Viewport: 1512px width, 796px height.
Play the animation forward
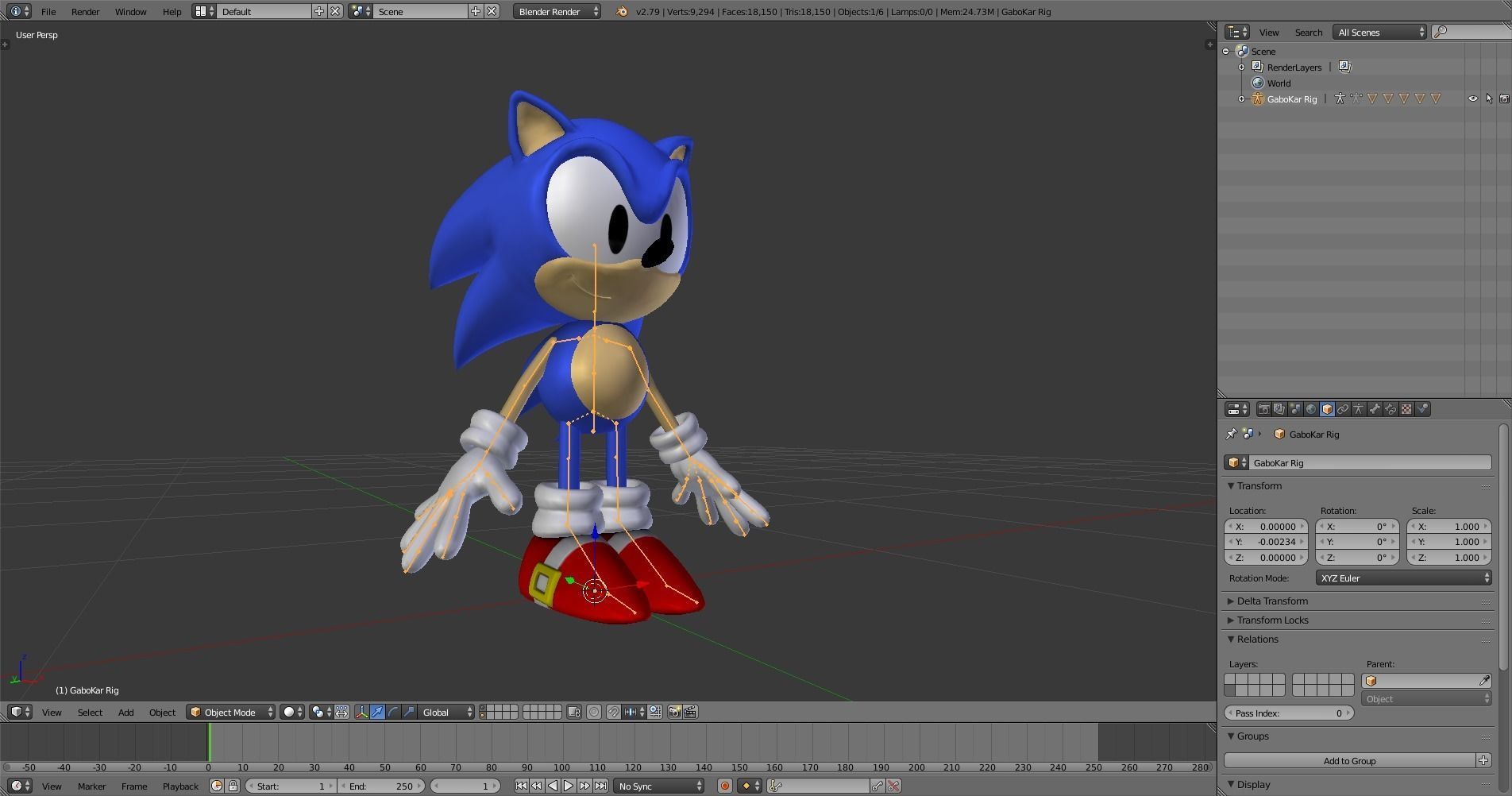tap(569, 786)
